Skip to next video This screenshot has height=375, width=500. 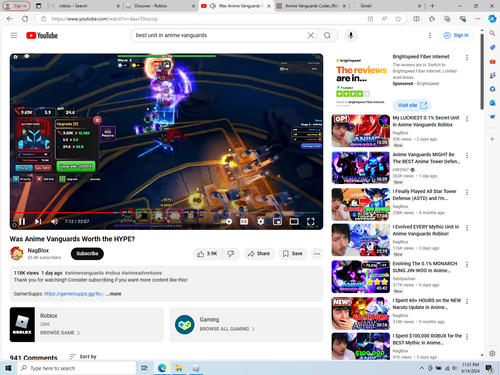click(38, 221)
